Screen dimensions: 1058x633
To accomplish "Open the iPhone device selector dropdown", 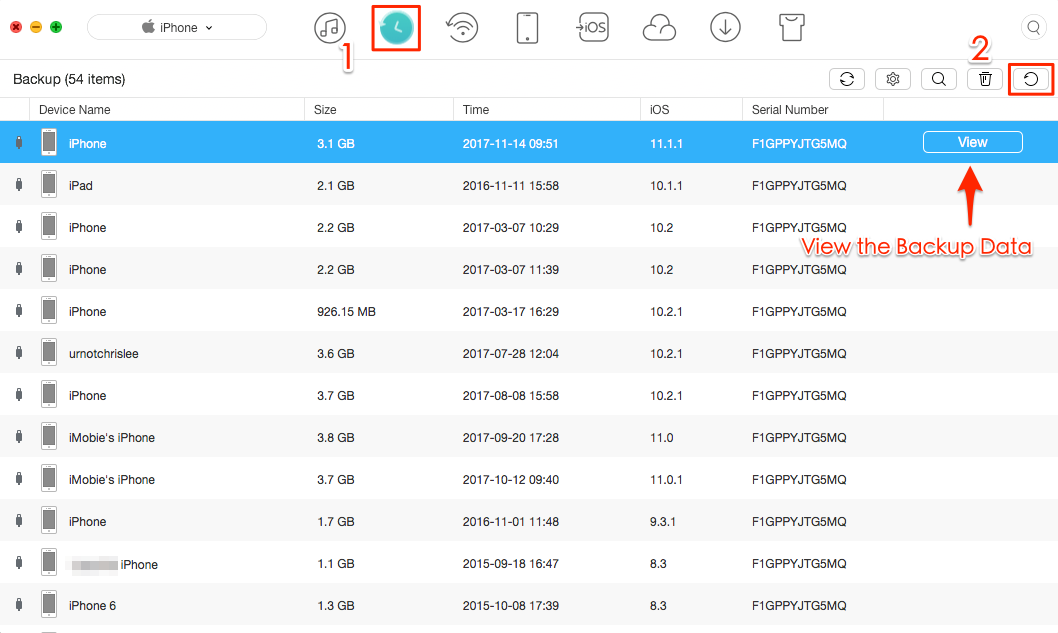I will [x=177, y=28].
